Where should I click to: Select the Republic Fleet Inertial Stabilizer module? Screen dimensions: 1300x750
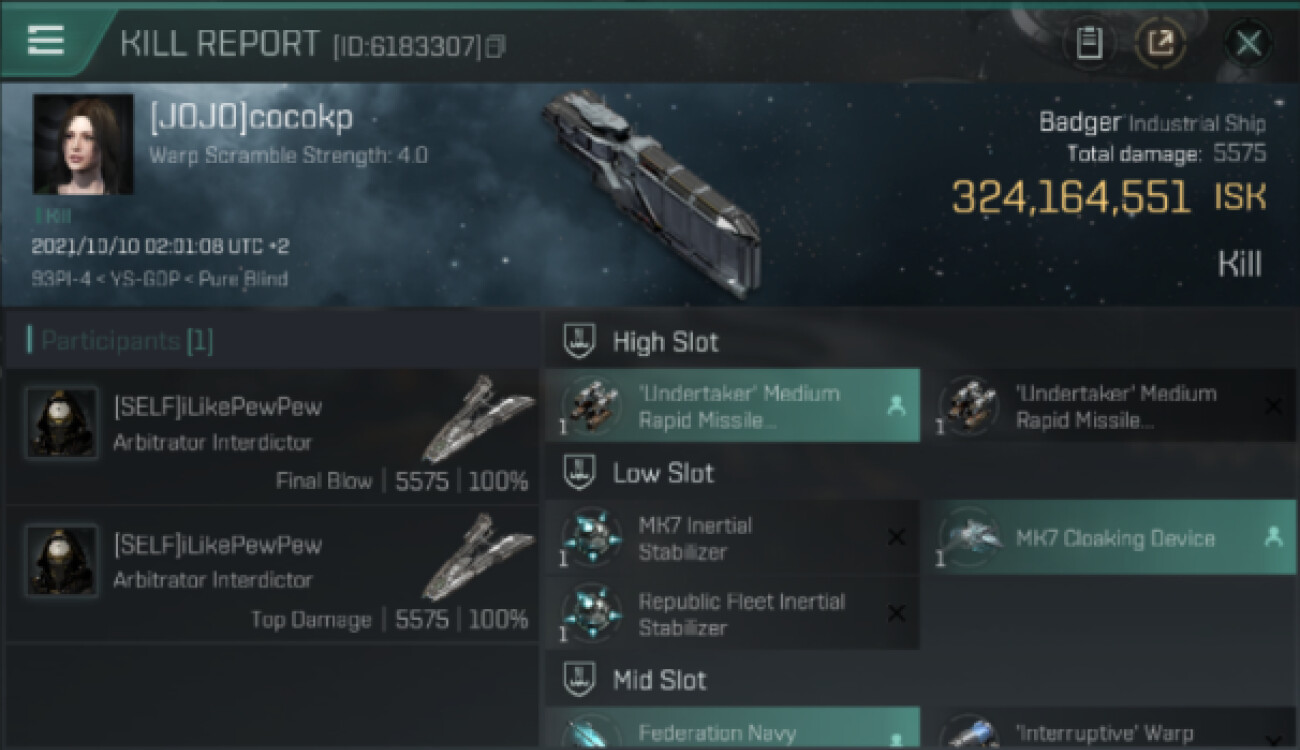click(732, 614)
